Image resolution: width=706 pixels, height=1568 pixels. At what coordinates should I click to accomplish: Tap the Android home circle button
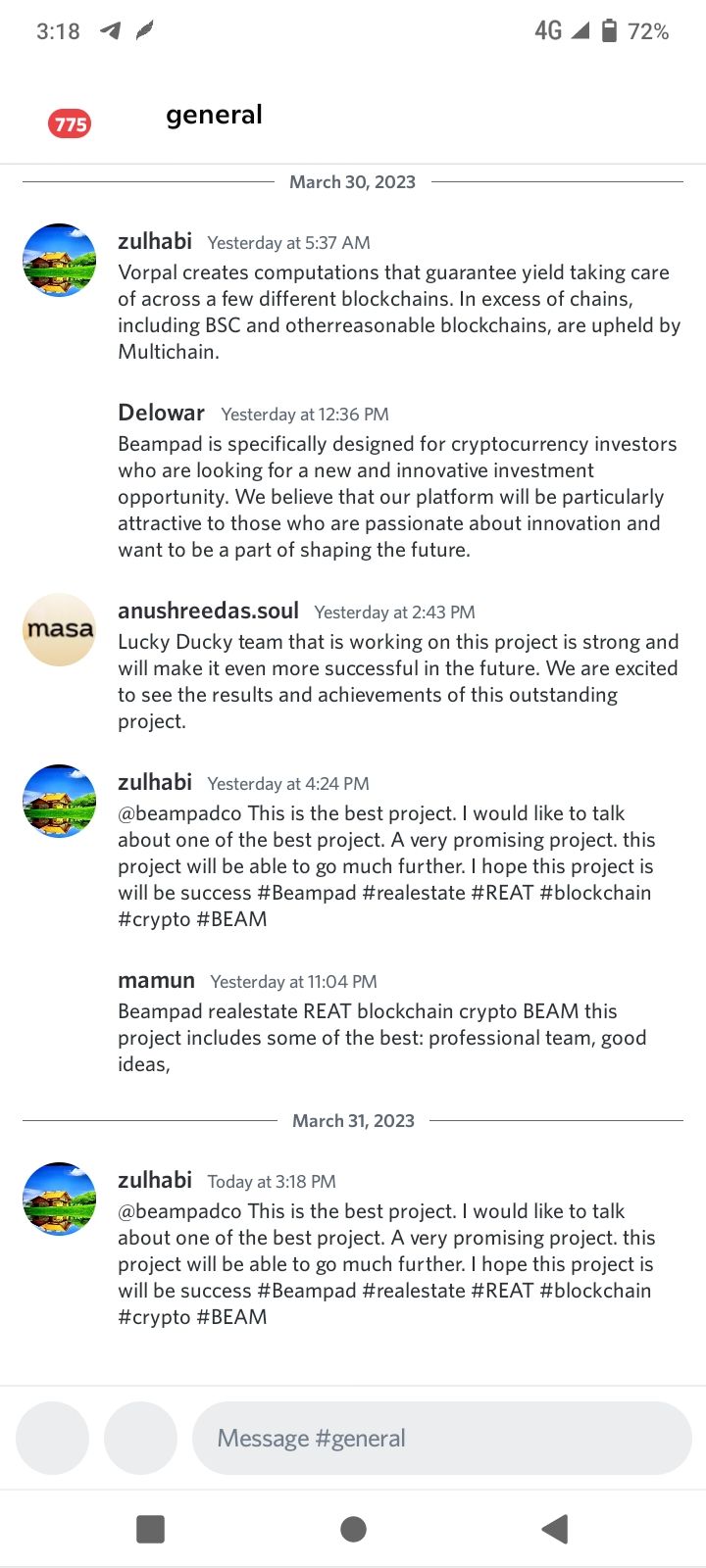(353, 1529)
